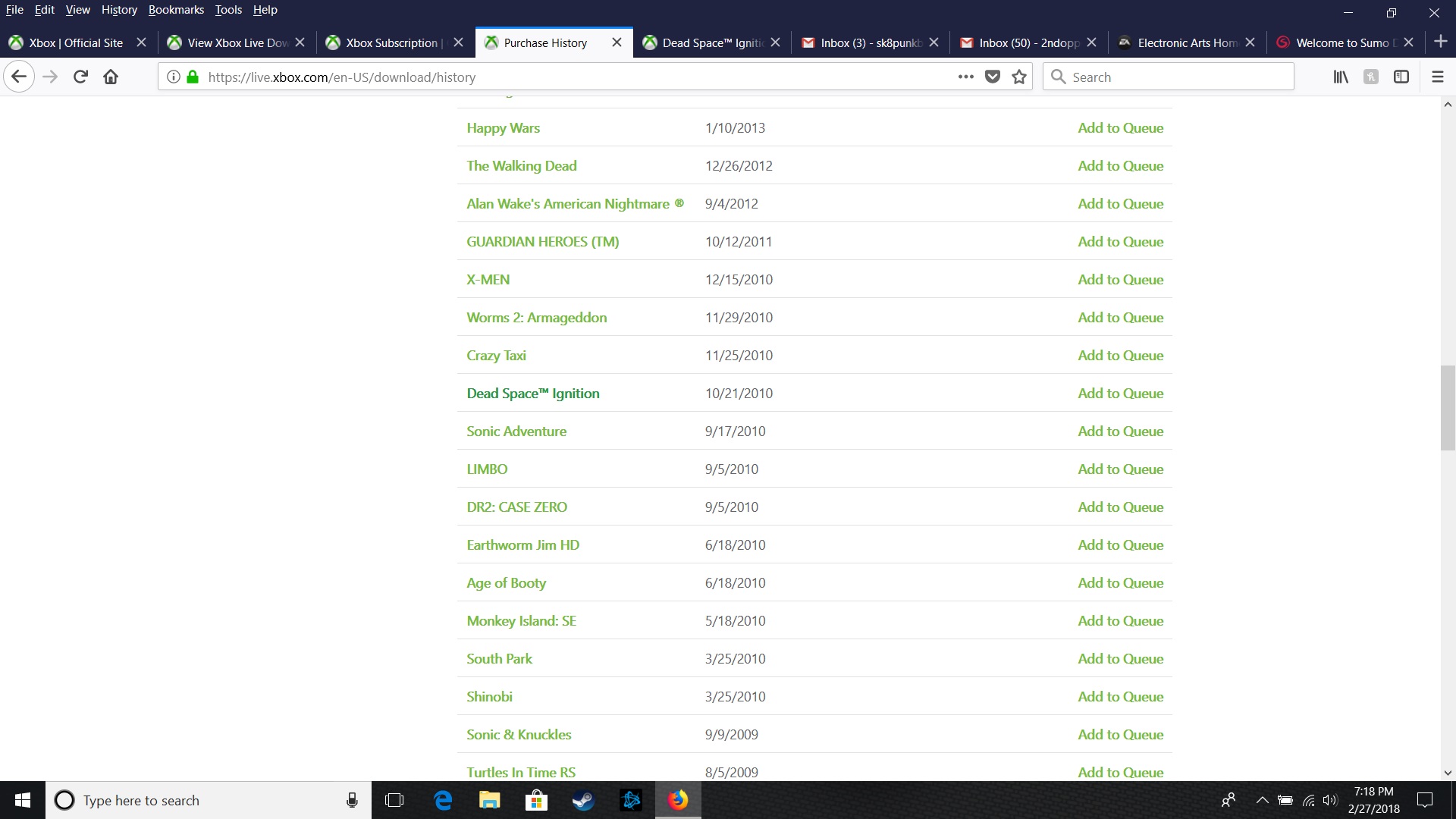This screenshot has width=1456, height=819.
Task: Open Task View in taskbar
Action: (394, 800)
